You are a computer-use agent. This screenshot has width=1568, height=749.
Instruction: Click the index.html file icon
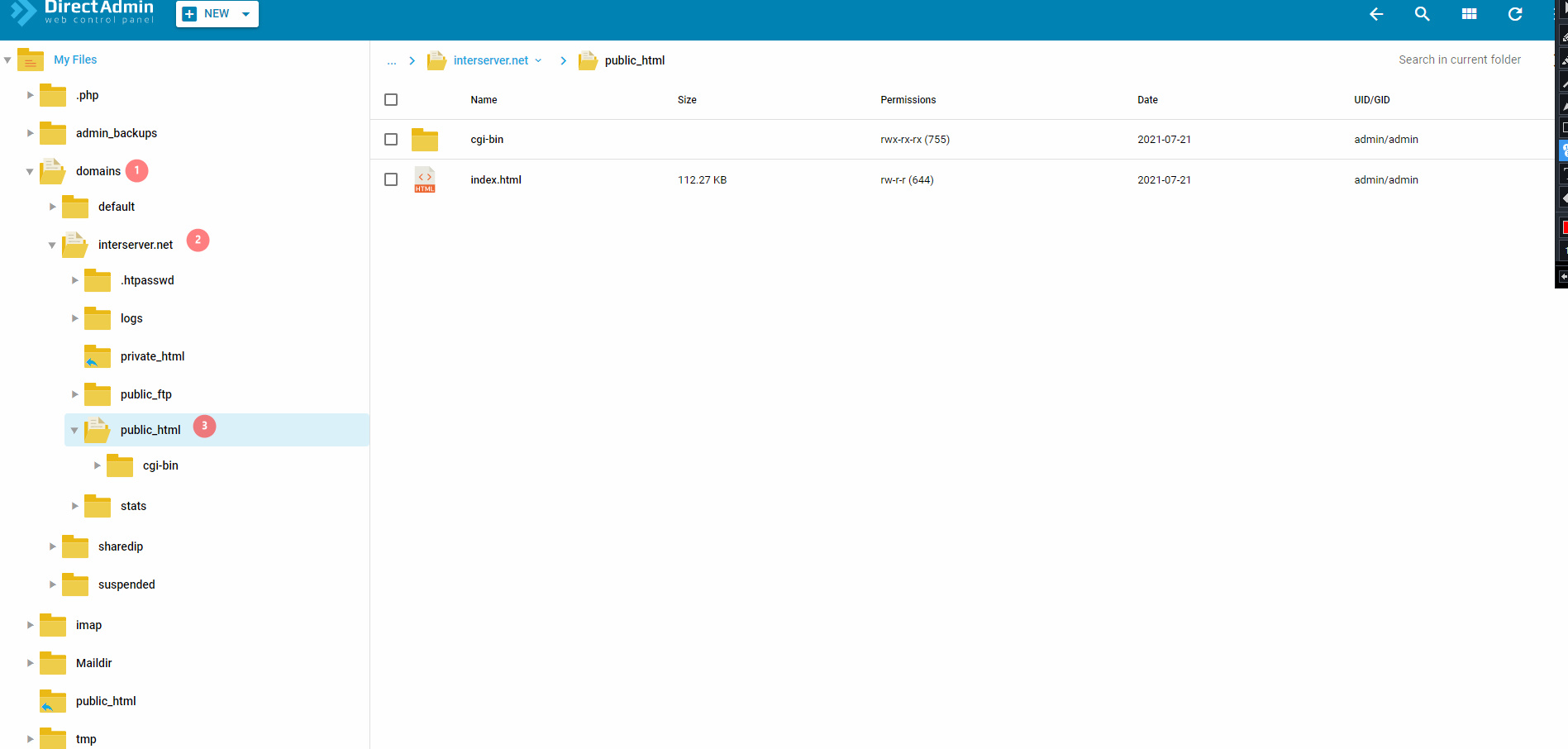425,179
